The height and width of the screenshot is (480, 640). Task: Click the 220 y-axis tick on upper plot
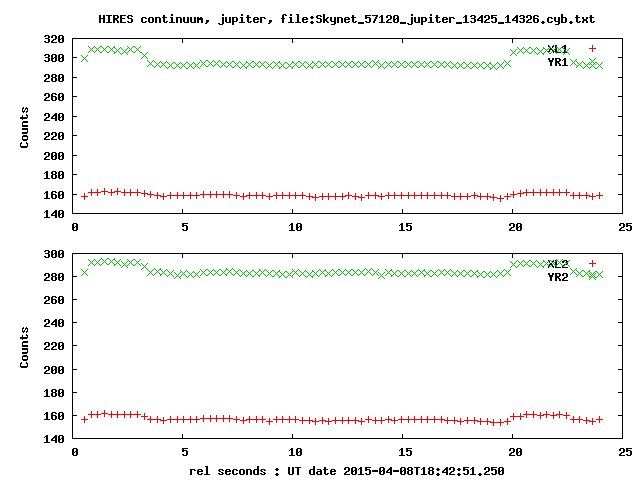[54, 136]
